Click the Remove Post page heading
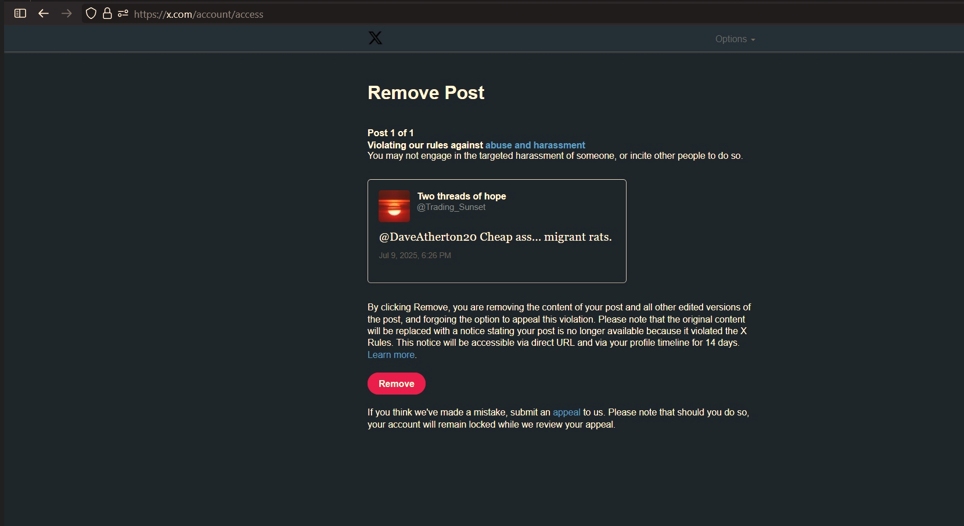This screenshot has height=526, width=964. 426,93
